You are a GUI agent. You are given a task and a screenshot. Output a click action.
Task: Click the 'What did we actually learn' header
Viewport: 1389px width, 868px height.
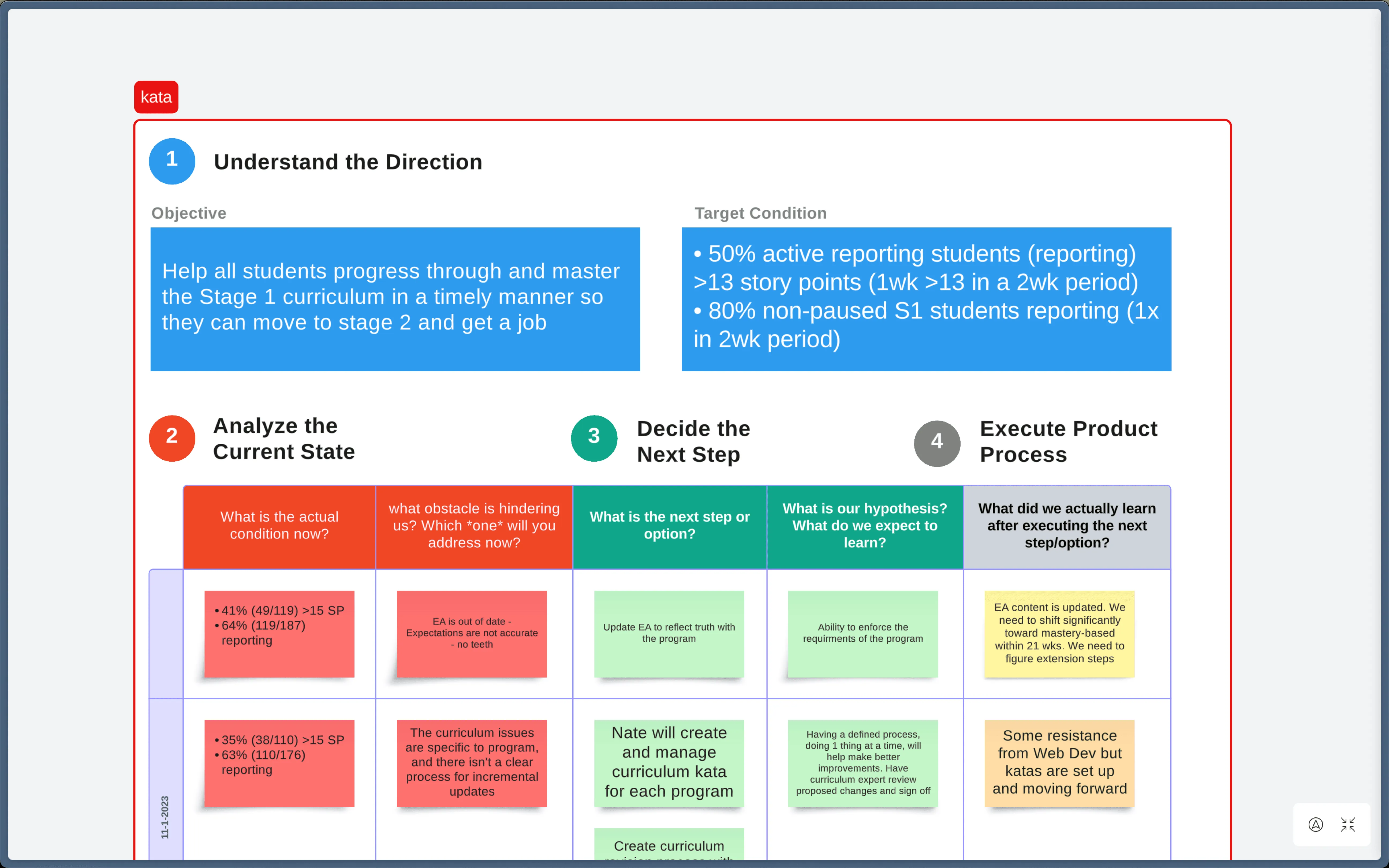pyautogui.click(x=1067, y=527)
